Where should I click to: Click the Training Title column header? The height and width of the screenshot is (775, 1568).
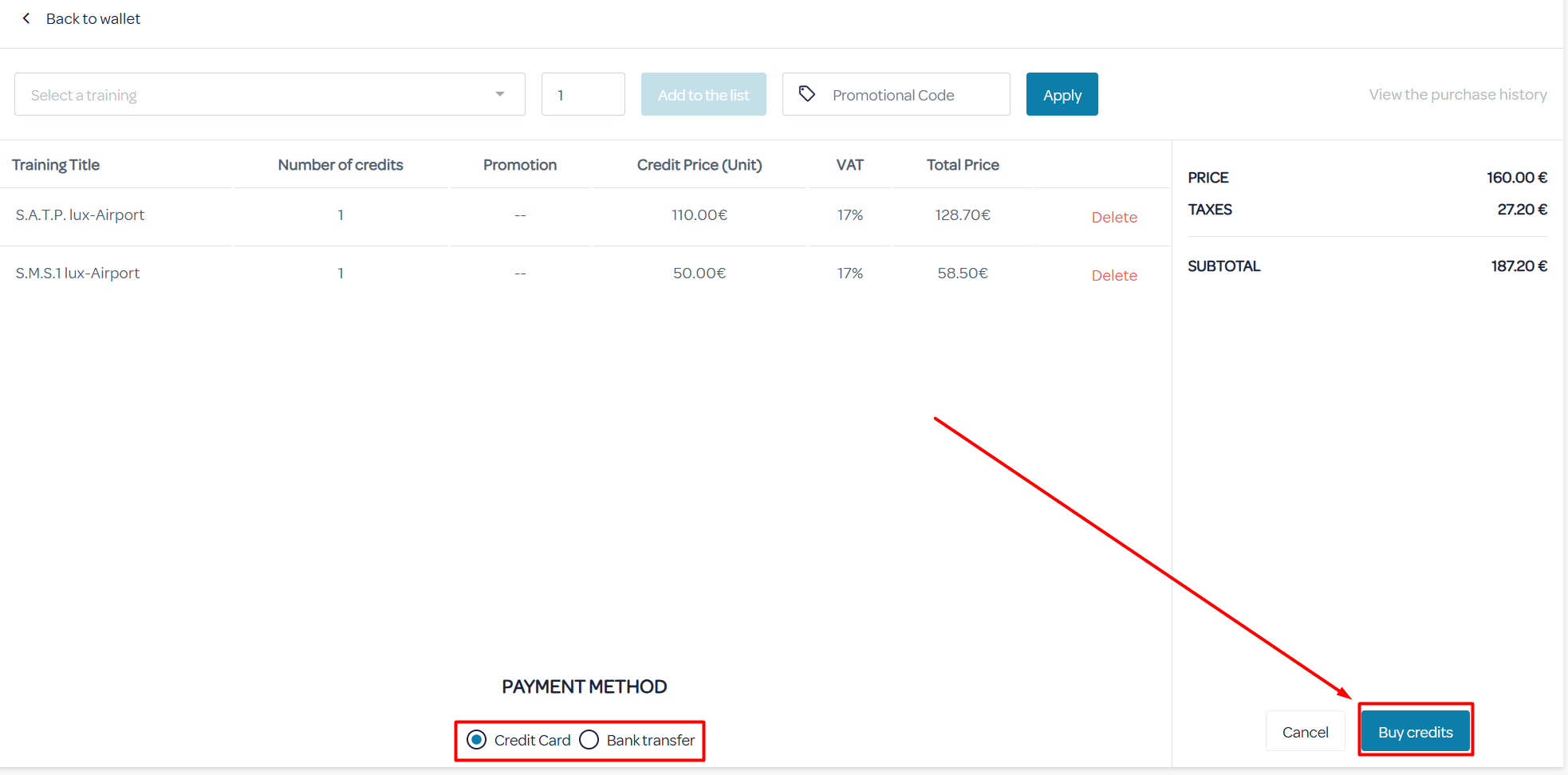56,165
